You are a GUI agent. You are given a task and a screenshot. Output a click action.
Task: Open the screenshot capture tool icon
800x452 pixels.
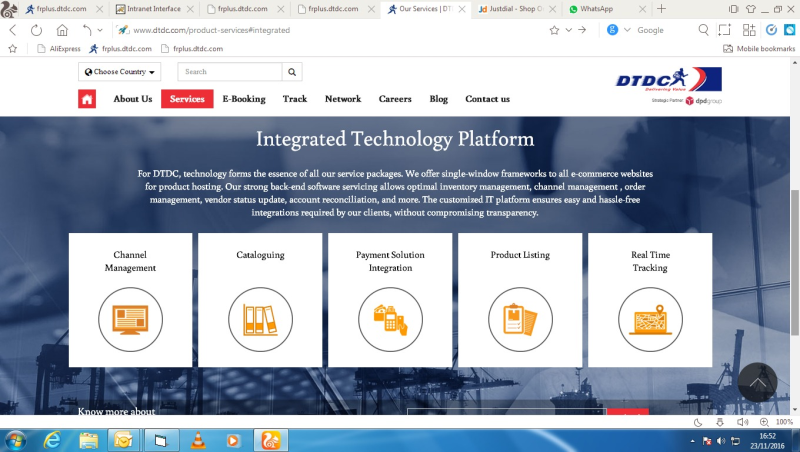724,30
